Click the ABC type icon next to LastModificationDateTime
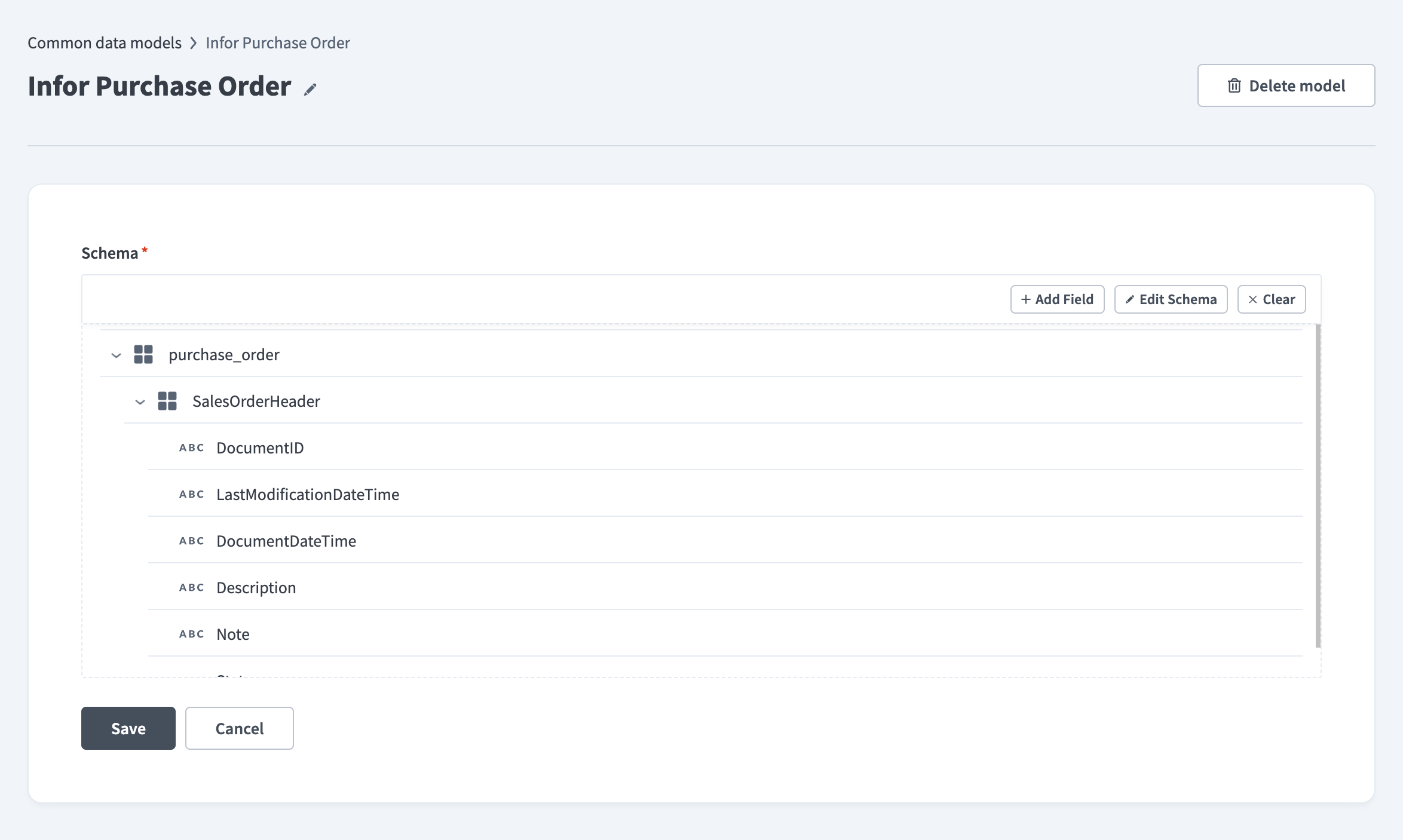 click(x=192, y=494)
